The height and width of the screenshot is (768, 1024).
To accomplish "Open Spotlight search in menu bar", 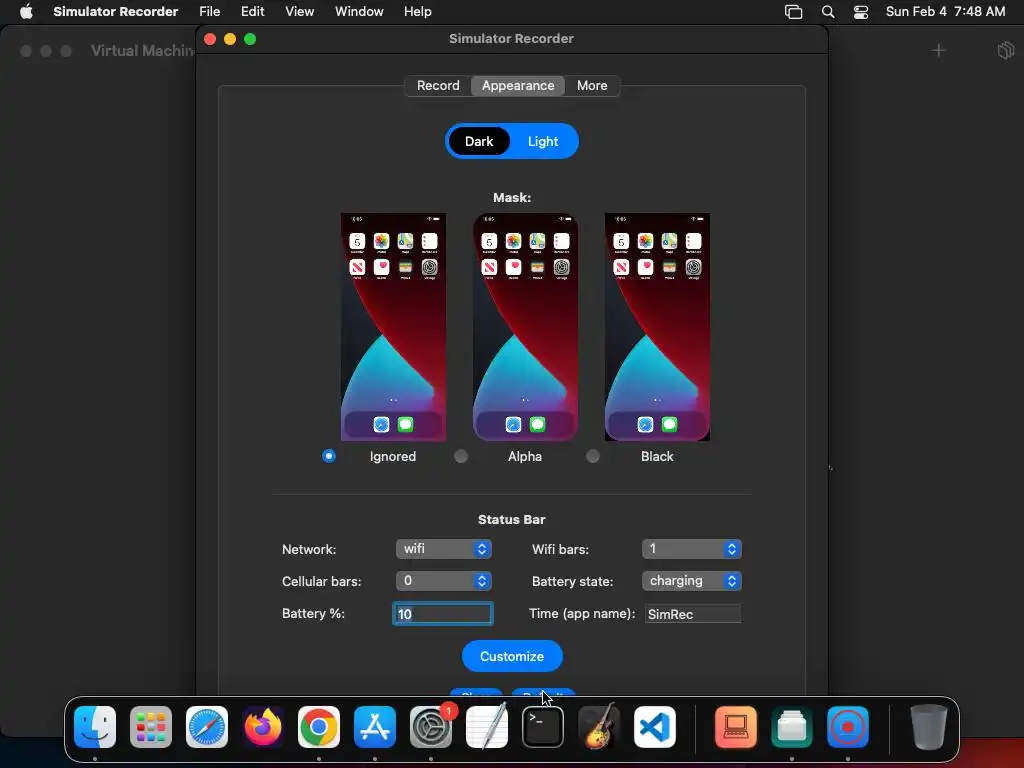I will tap(828, 11).
